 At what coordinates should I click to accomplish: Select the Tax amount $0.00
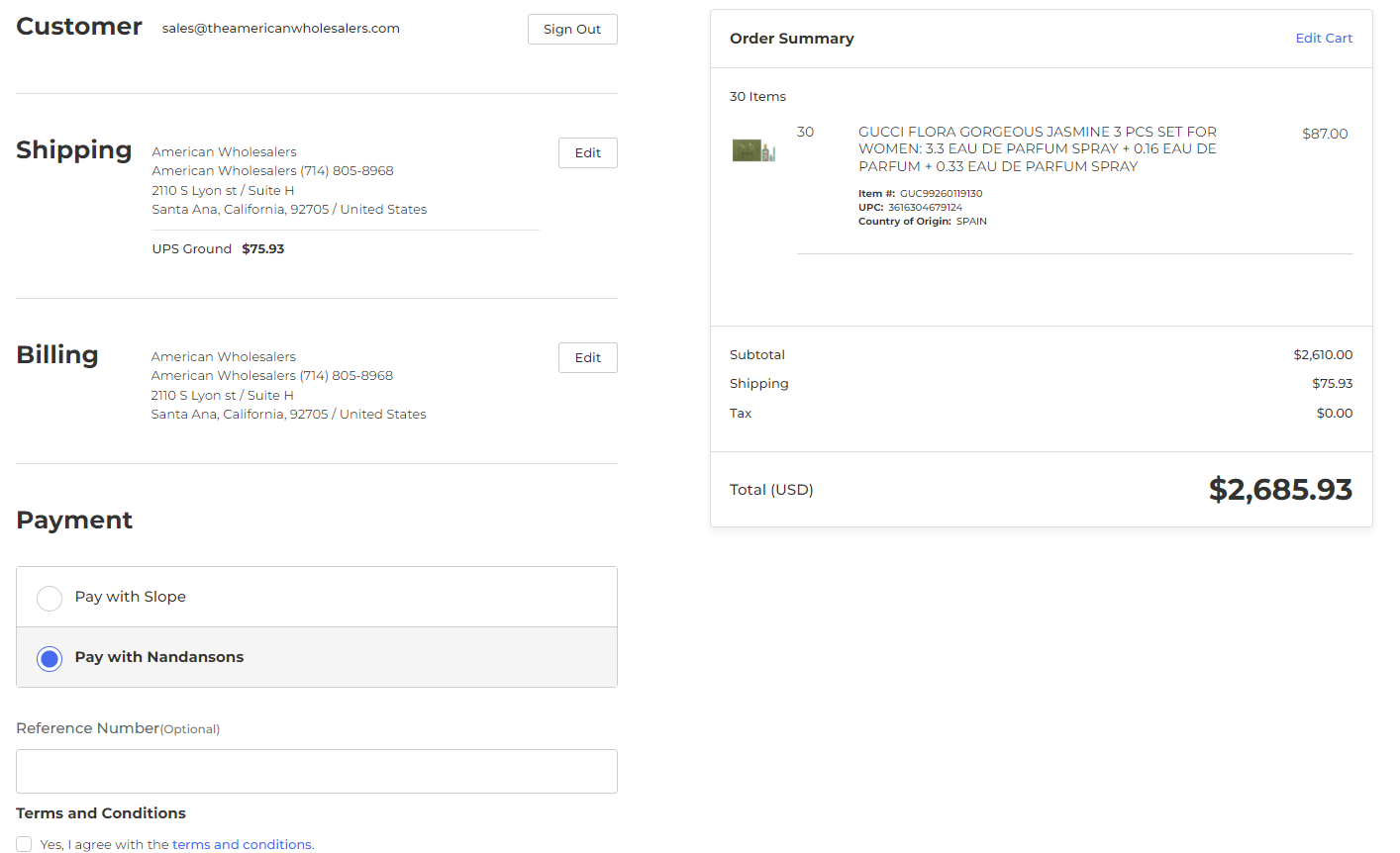[1335, 414]
